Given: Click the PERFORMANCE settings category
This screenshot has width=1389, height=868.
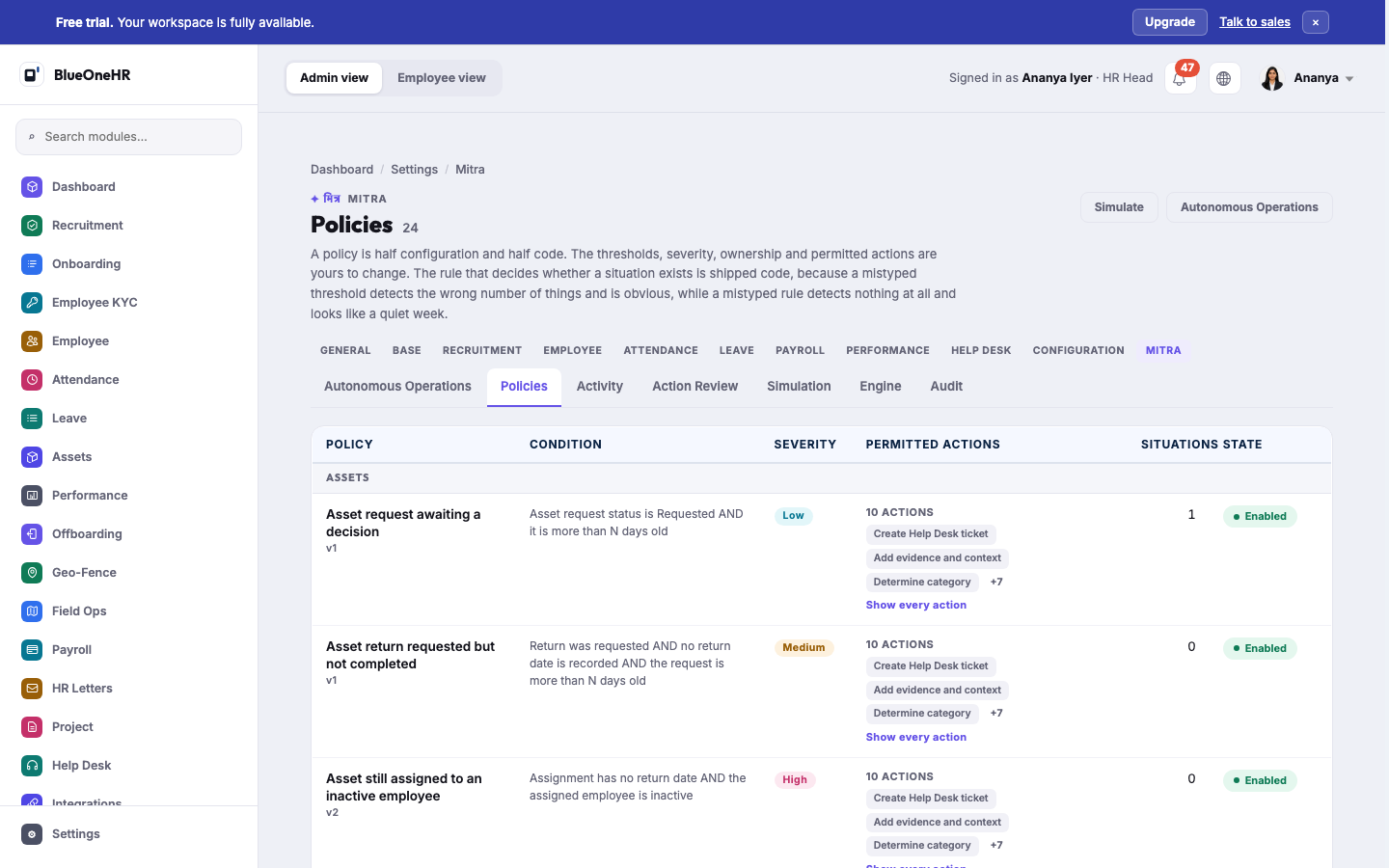Looking at the screenshot, I should point(887,351).
